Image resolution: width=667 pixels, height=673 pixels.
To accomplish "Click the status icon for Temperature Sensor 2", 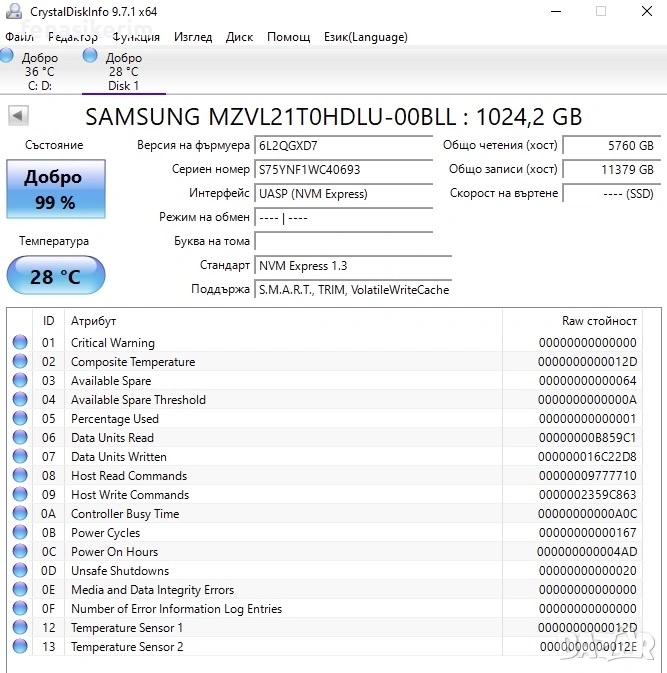I will pos(20,647).
